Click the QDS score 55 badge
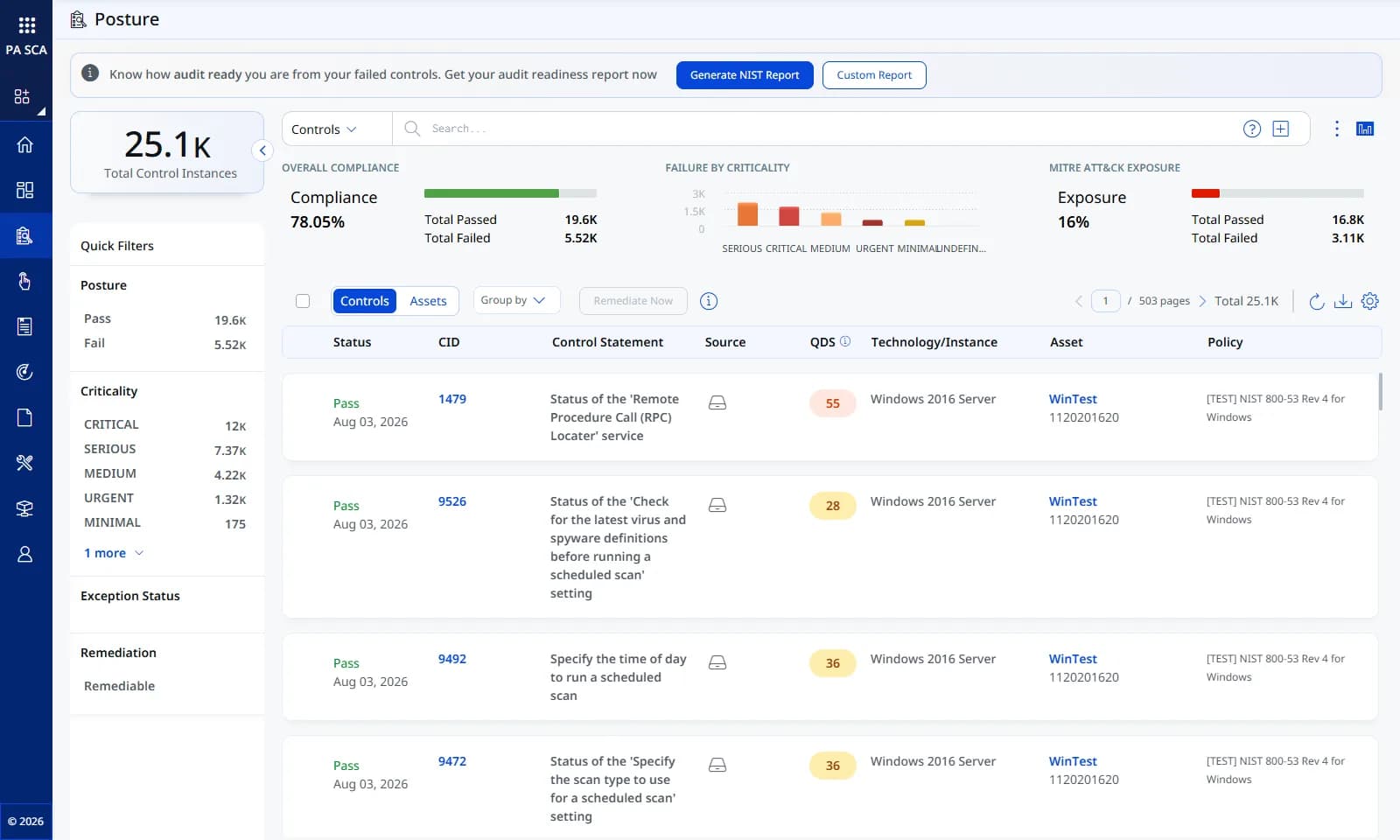Screen dimensions: 1400x840 coord(832,403)
